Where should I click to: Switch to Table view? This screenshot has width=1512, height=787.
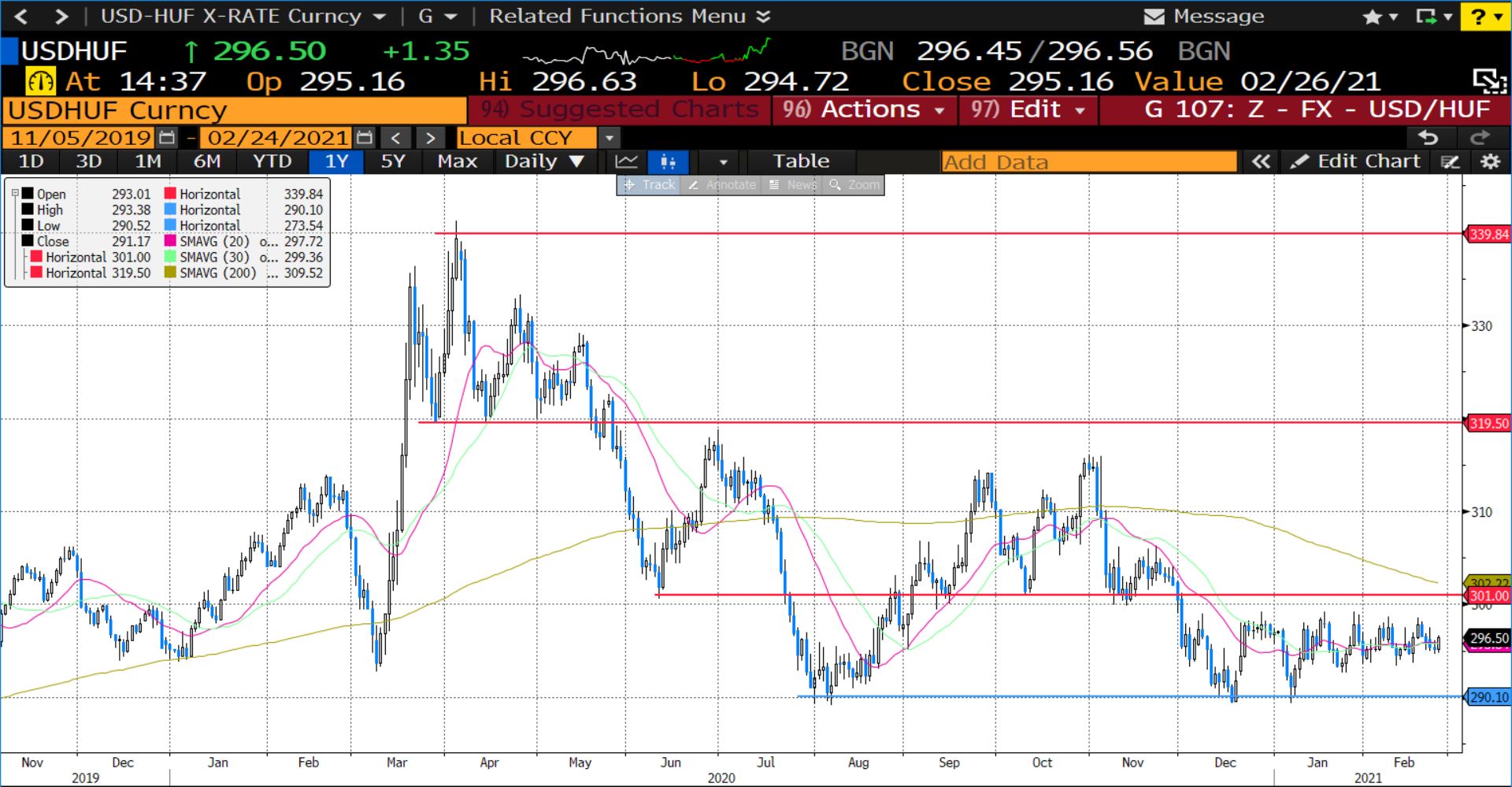pos(801,161)
